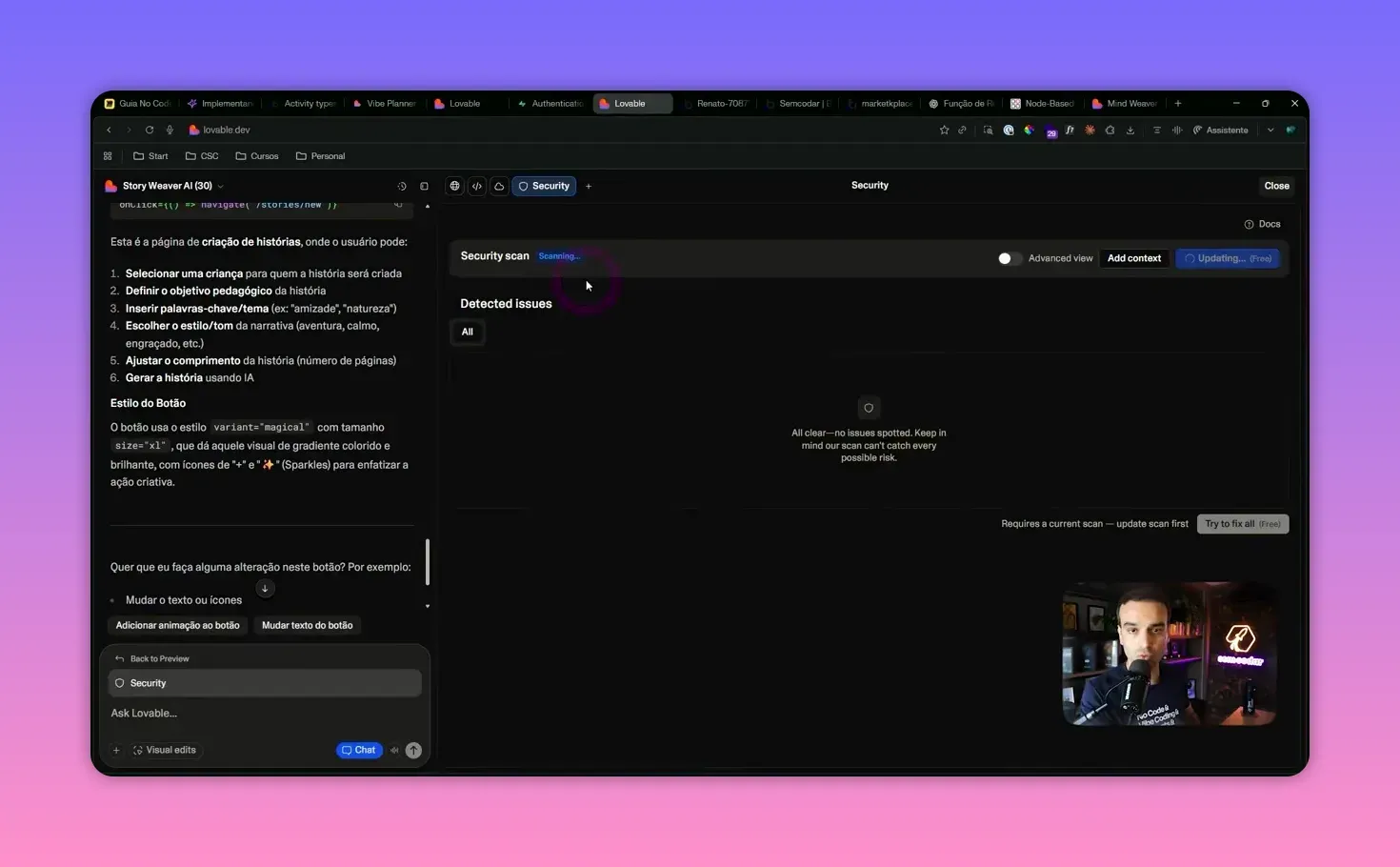Toggle Chat mode button
The height and width of the screenshot is (867, 1400).
pyautogui.click(x=359, y=751)
